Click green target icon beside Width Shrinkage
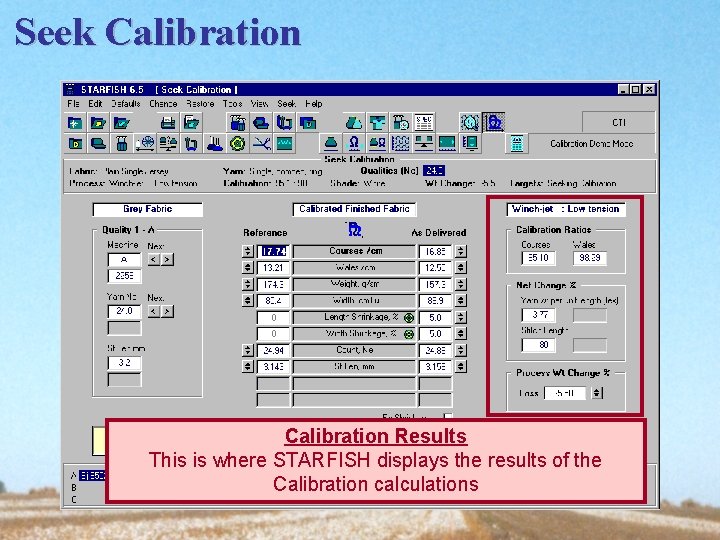Viewport: 720px width, 540px height. (x=409, y=334)
